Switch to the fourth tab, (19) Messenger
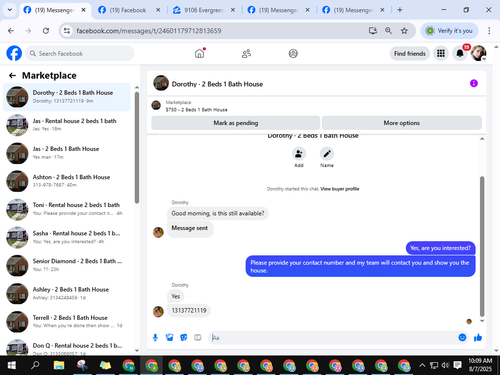 pos(278,10)
